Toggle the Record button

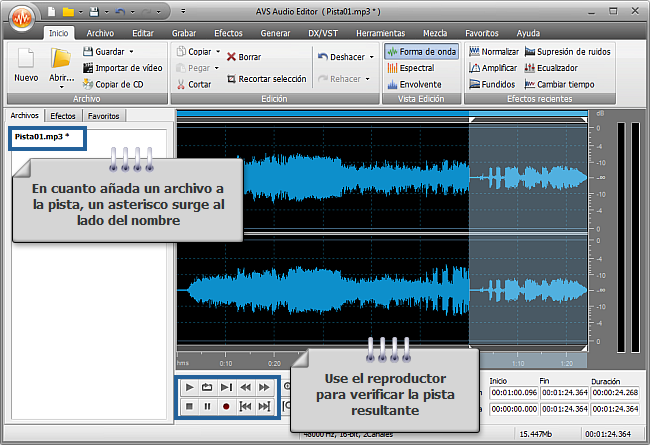pyautogui.click(x=226, y=406)
